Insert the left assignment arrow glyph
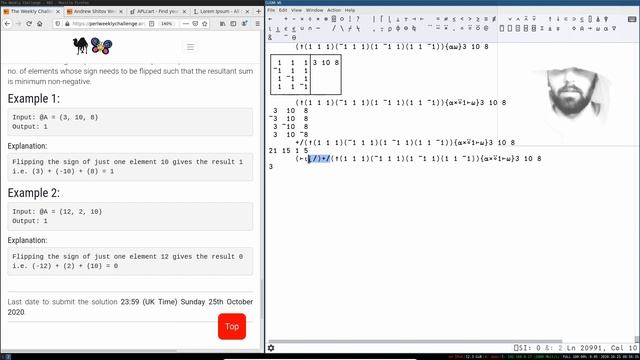640x360 pixels. click(x=270, y=19)
